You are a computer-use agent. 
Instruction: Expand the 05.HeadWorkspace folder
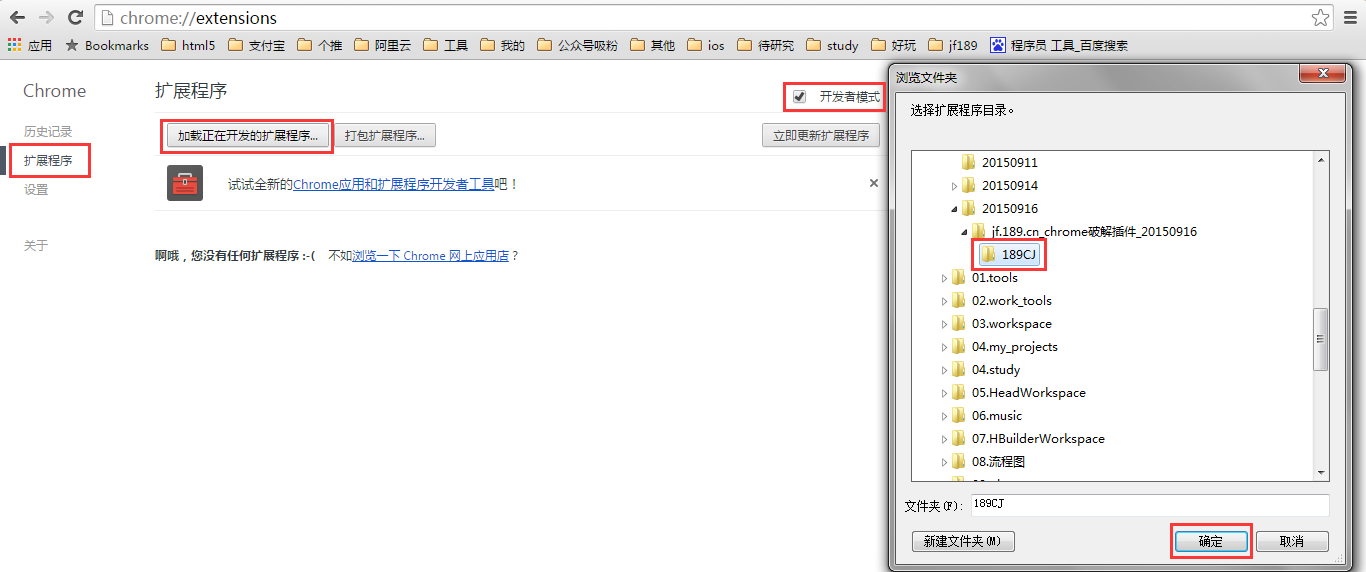(x=944, y=393)
